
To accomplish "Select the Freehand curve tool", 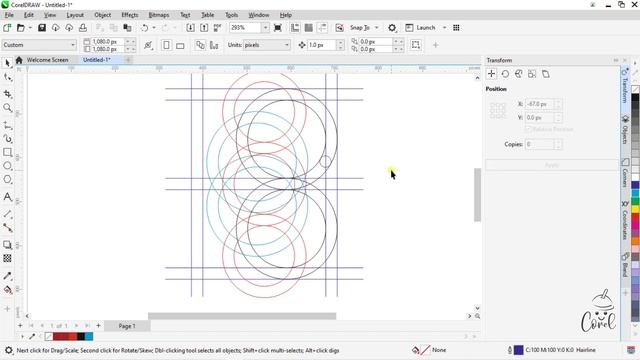I will pos(7,125).
